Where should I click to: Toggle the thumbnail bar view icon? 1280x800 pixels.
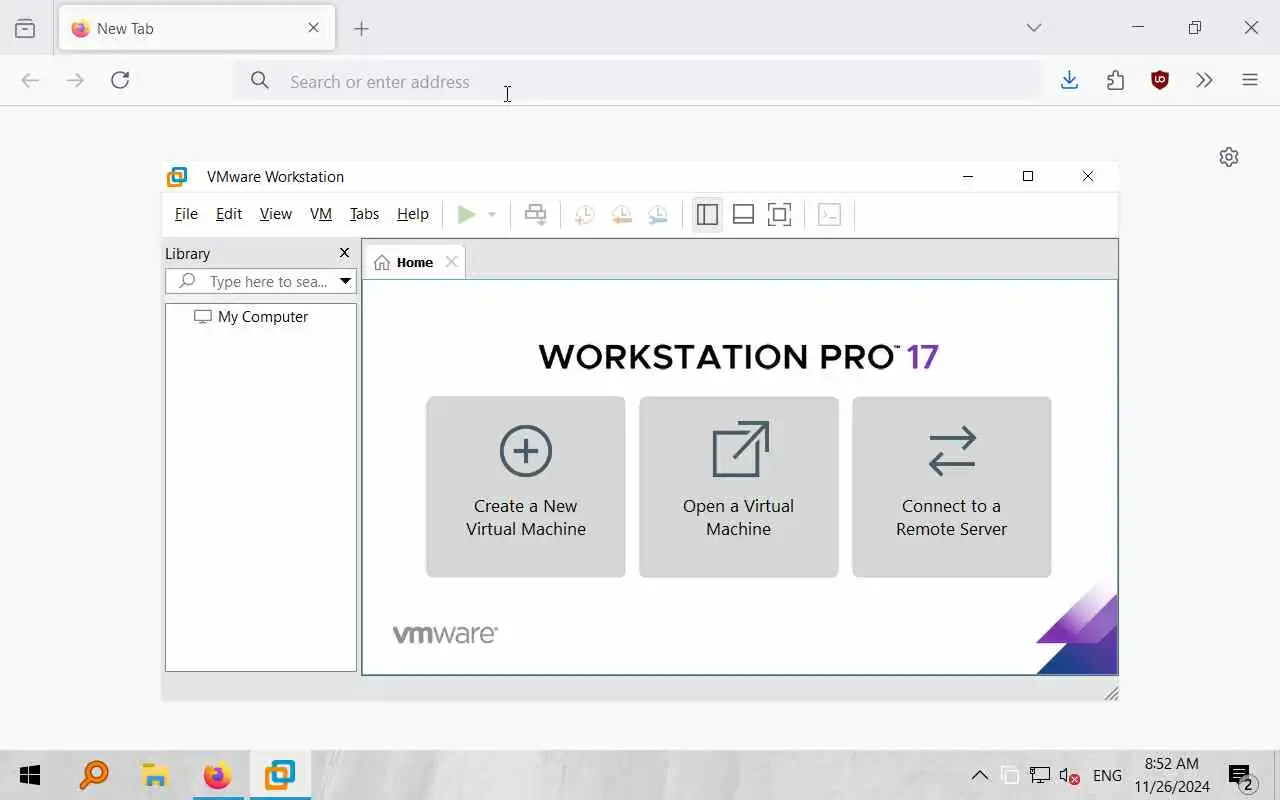743,214
